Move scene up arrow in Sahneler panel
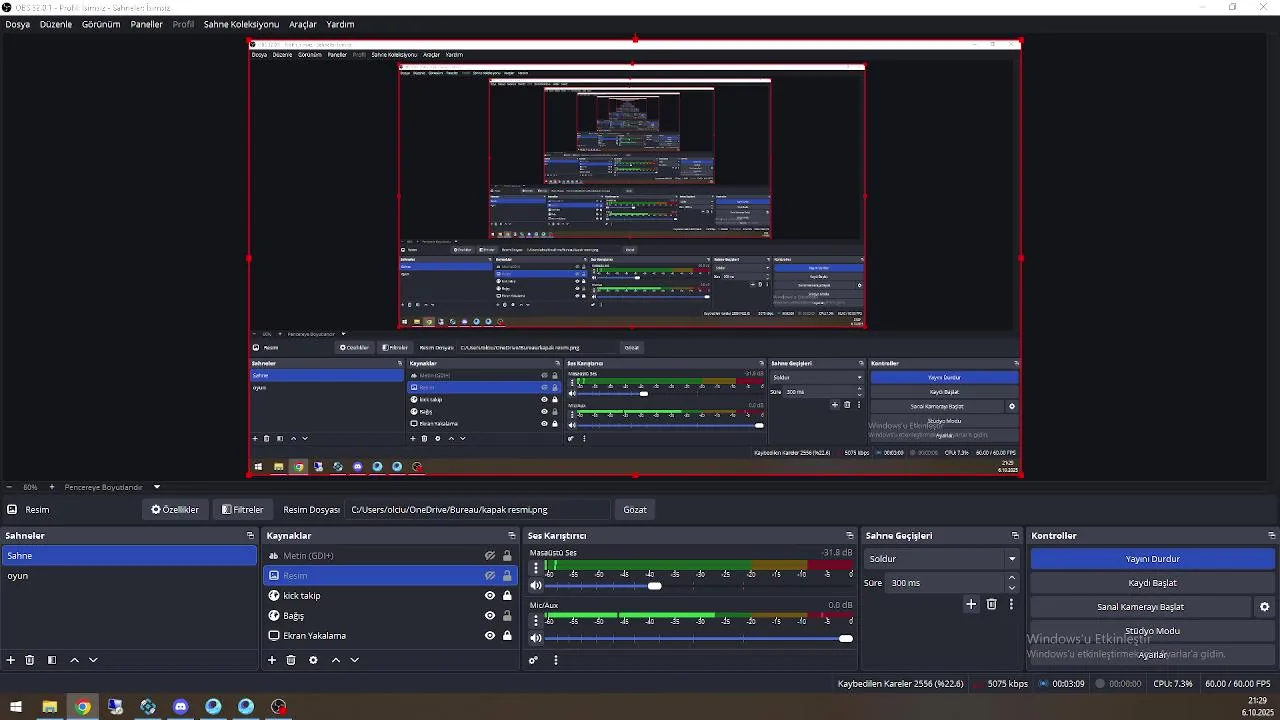 click(74, 660)
